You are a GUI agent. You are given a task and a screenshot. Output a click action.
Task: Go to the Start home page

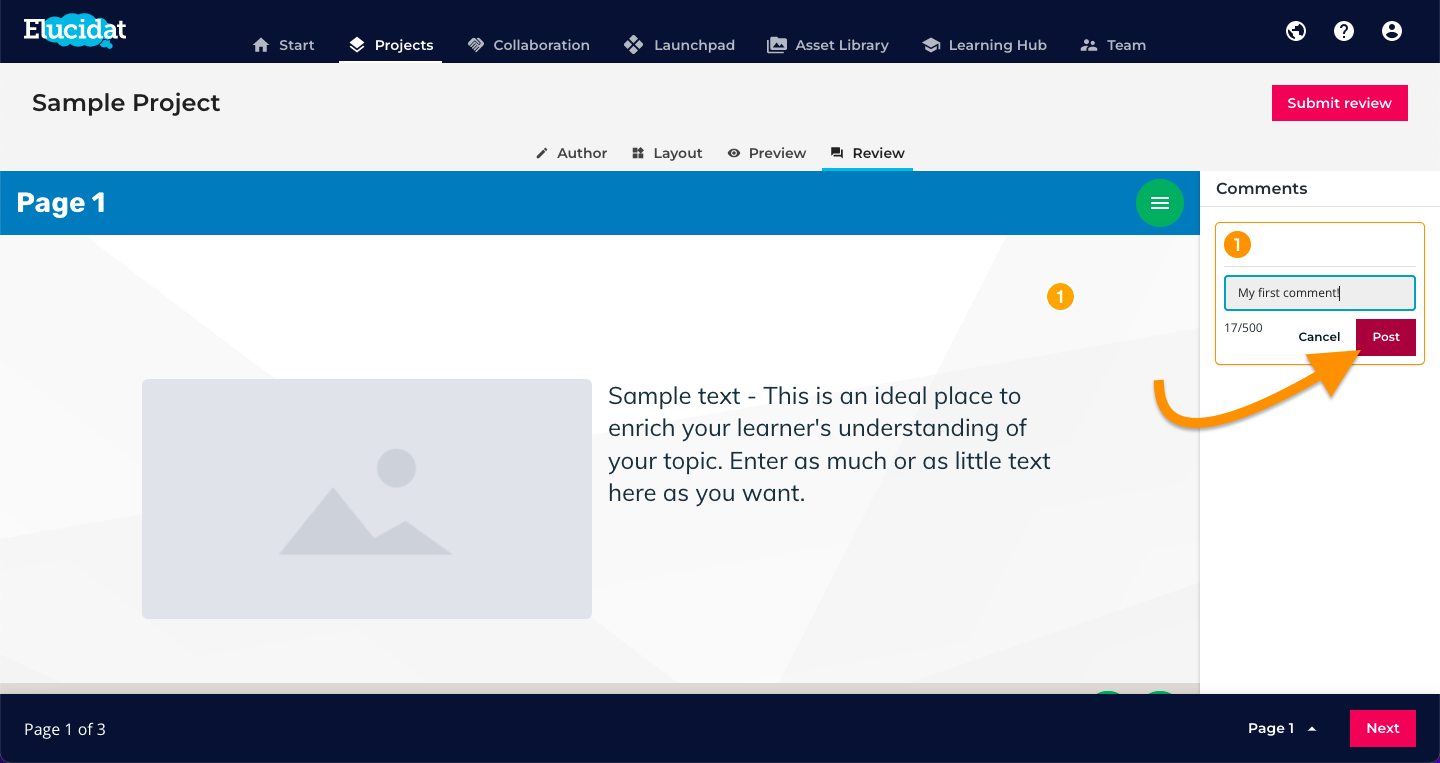coord(284,45)
